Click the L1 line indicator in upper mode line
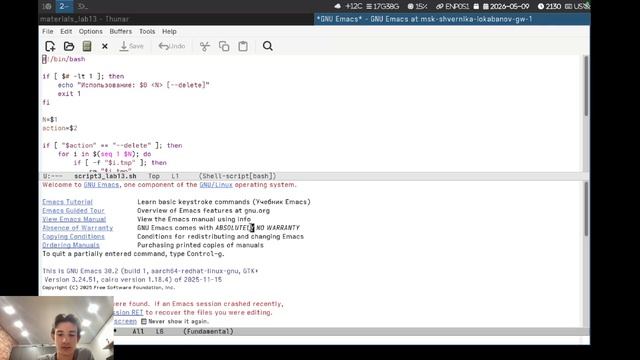The image size is (640, 360). [x=175, y=176]
